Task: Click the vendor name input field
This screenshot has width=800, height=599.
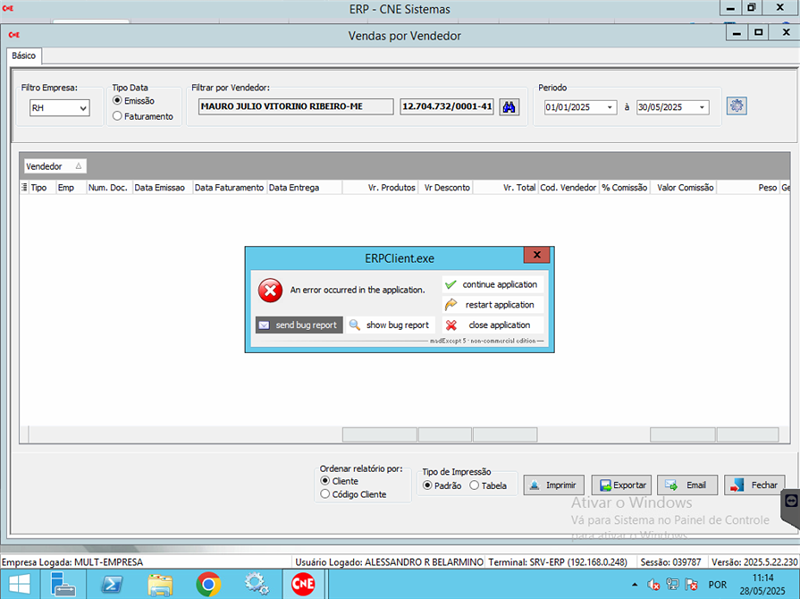Action: (x=295, y=106)
